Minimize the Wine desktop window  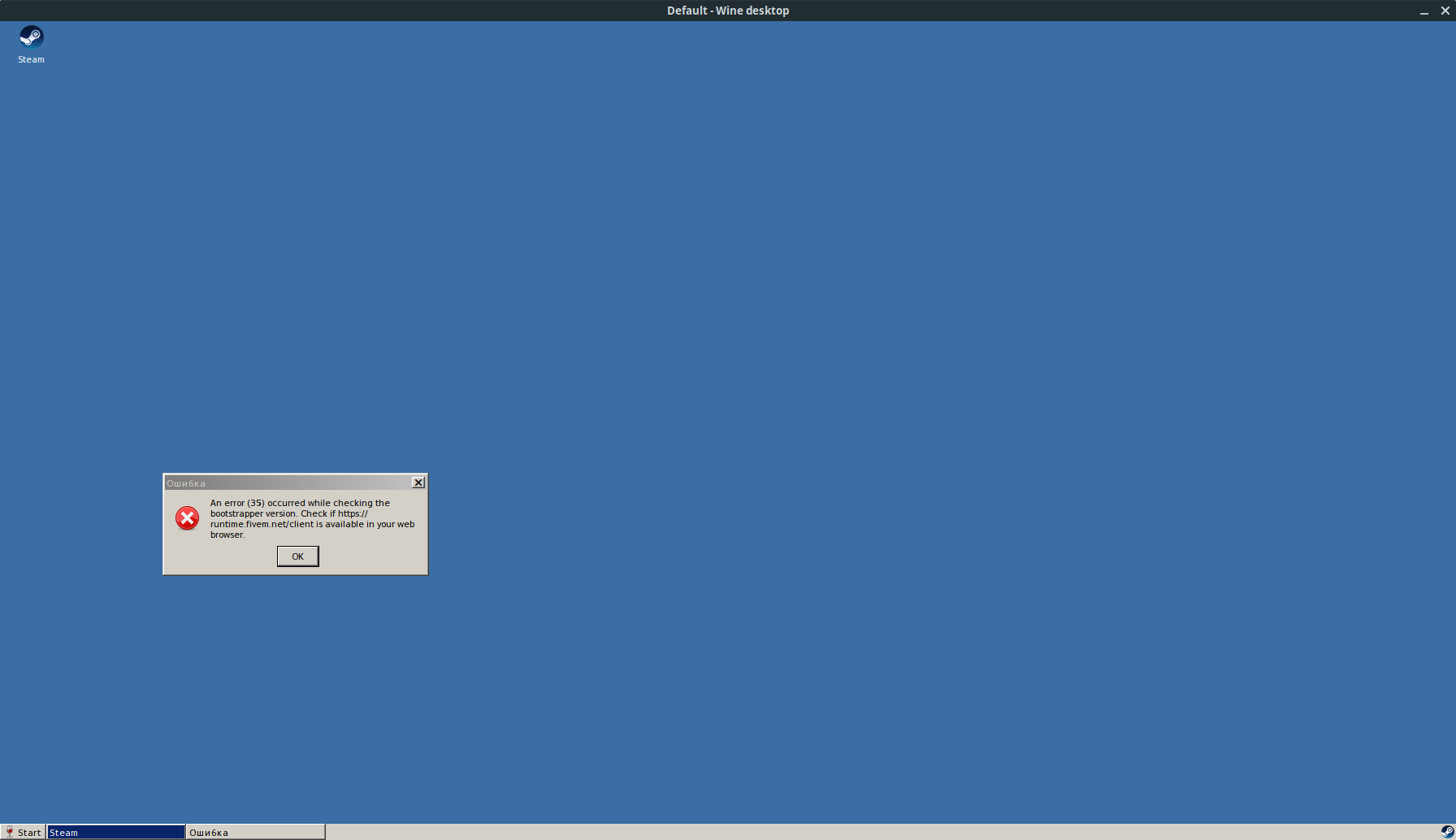point(1424,11)
